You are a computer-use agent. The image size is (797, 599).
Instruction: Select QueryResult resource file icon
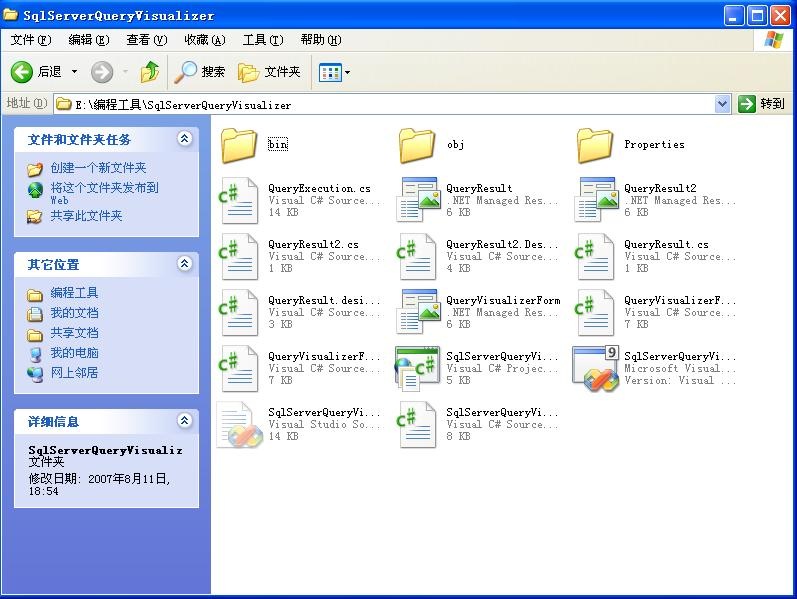[x=418, y=199]
